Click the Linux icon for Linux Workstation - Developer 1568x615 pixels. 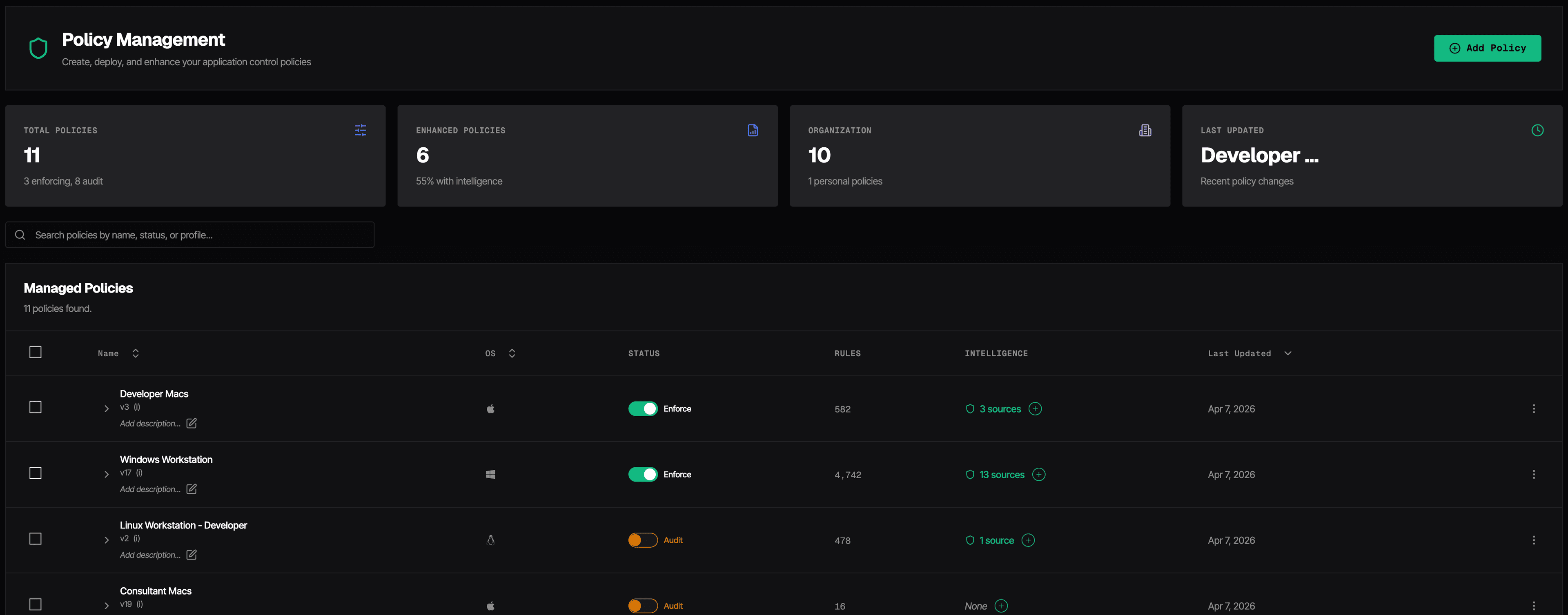[490, 540]
